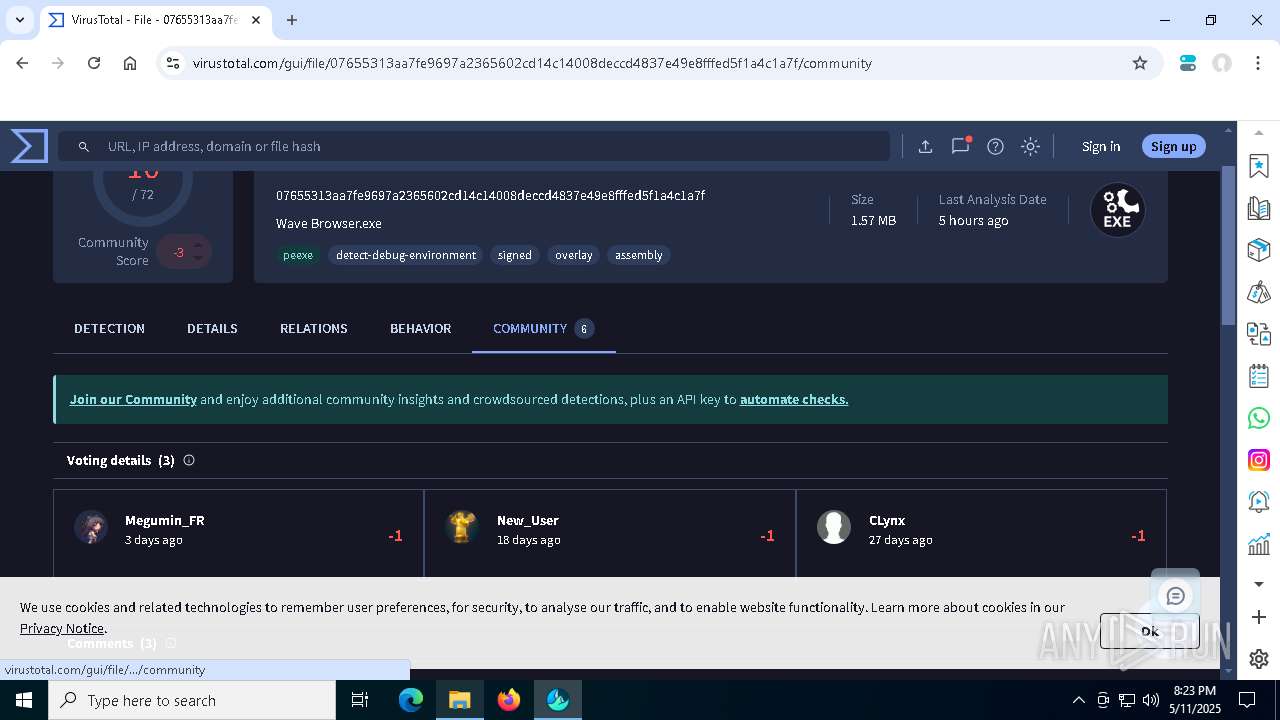Click the Join our Community link
Screen dimensions: 1280x720
(133, 399)
